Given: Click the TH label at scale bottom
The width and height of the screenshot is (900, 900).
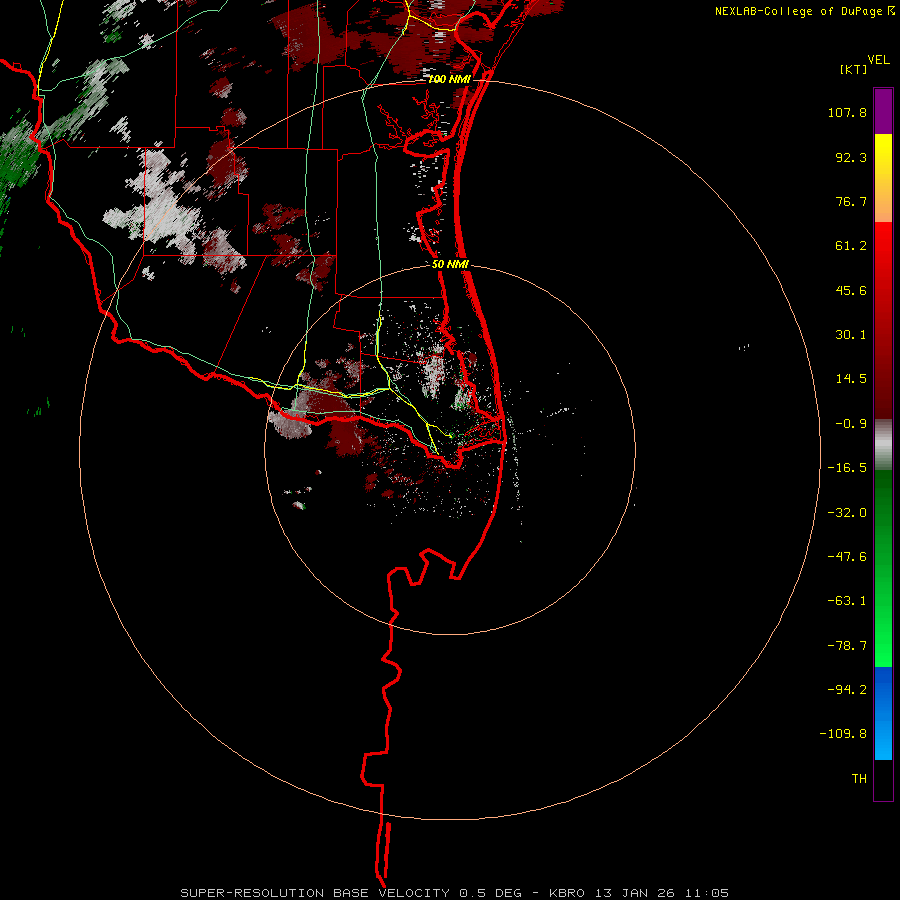Looking at the screenshot, I should click(x=859, y=779).
